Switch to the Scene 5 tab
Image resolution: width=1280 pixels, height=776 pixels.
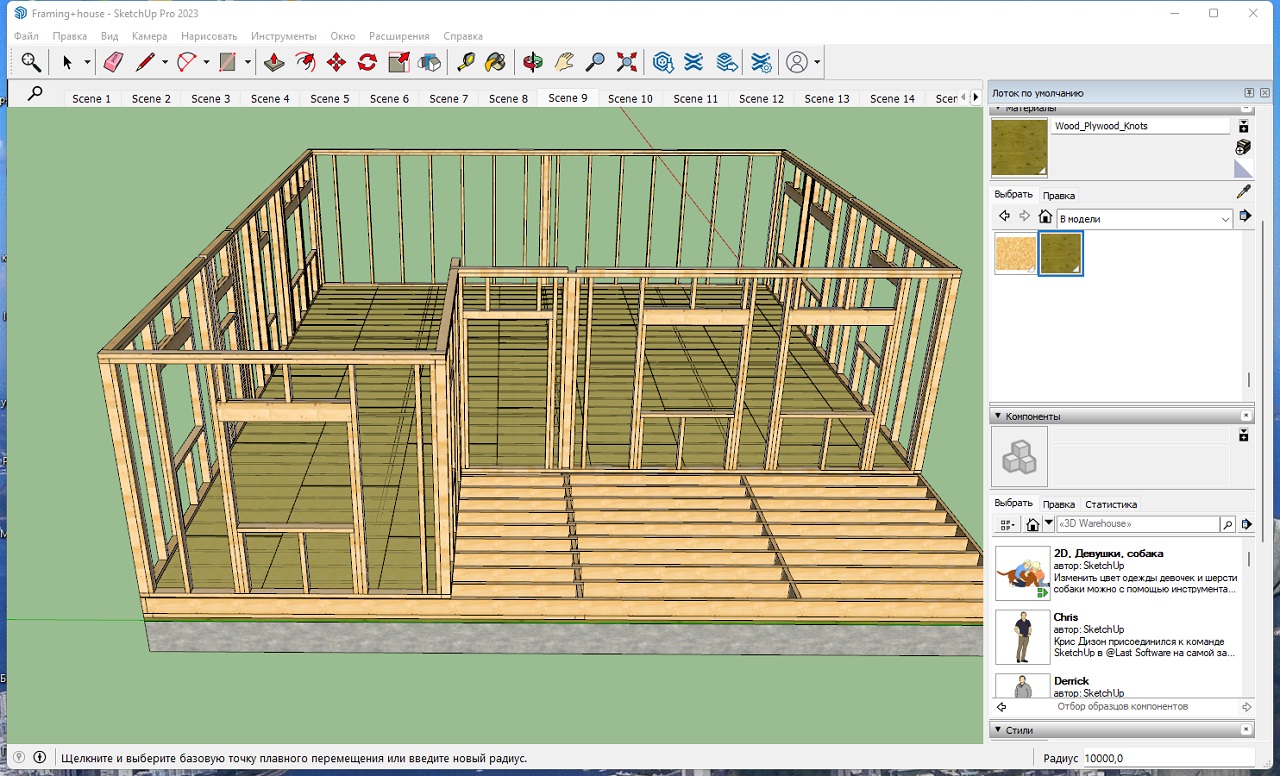330,99
